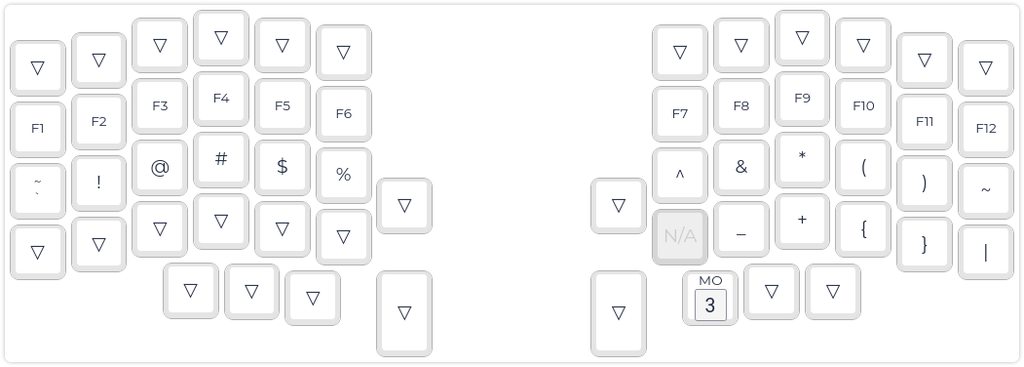Select the plus sign key

coord(802,221)
